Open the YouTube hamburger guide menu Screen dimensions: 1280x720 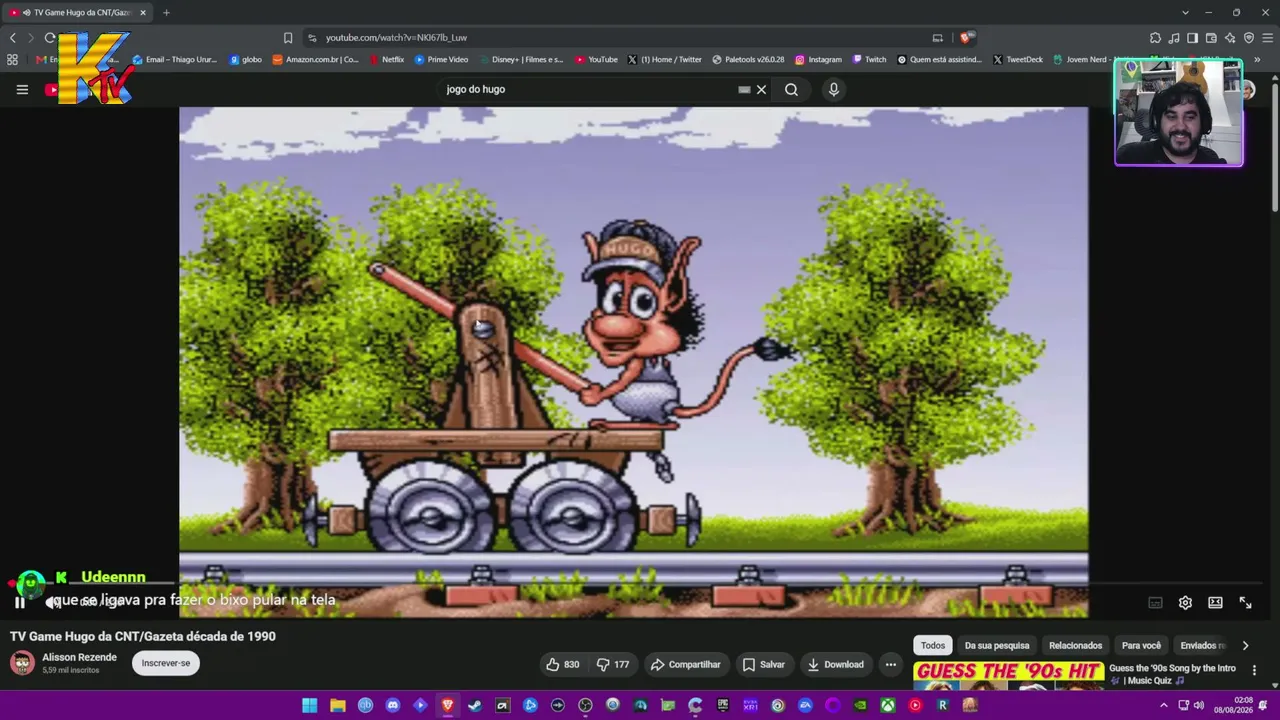pos(22,89)
